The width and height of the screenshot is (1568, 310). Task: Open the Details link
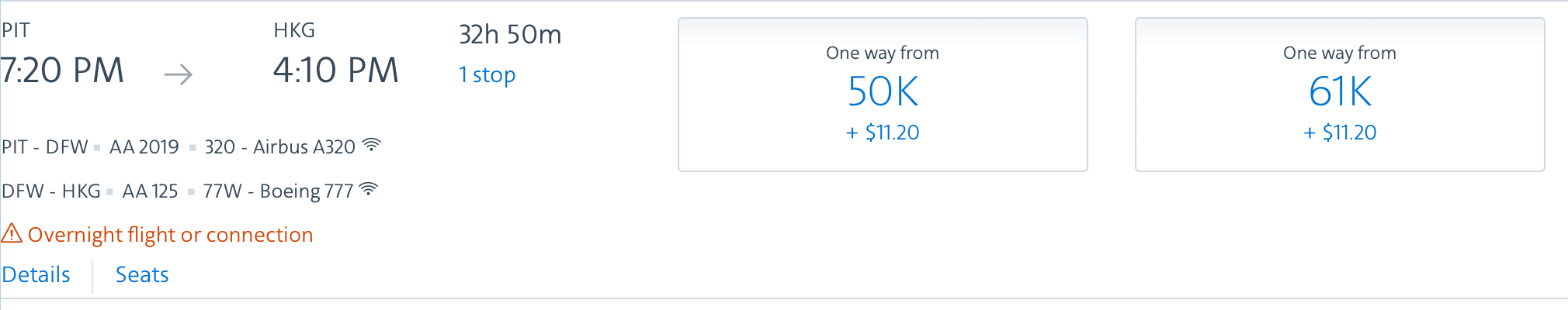pos(36,274)
